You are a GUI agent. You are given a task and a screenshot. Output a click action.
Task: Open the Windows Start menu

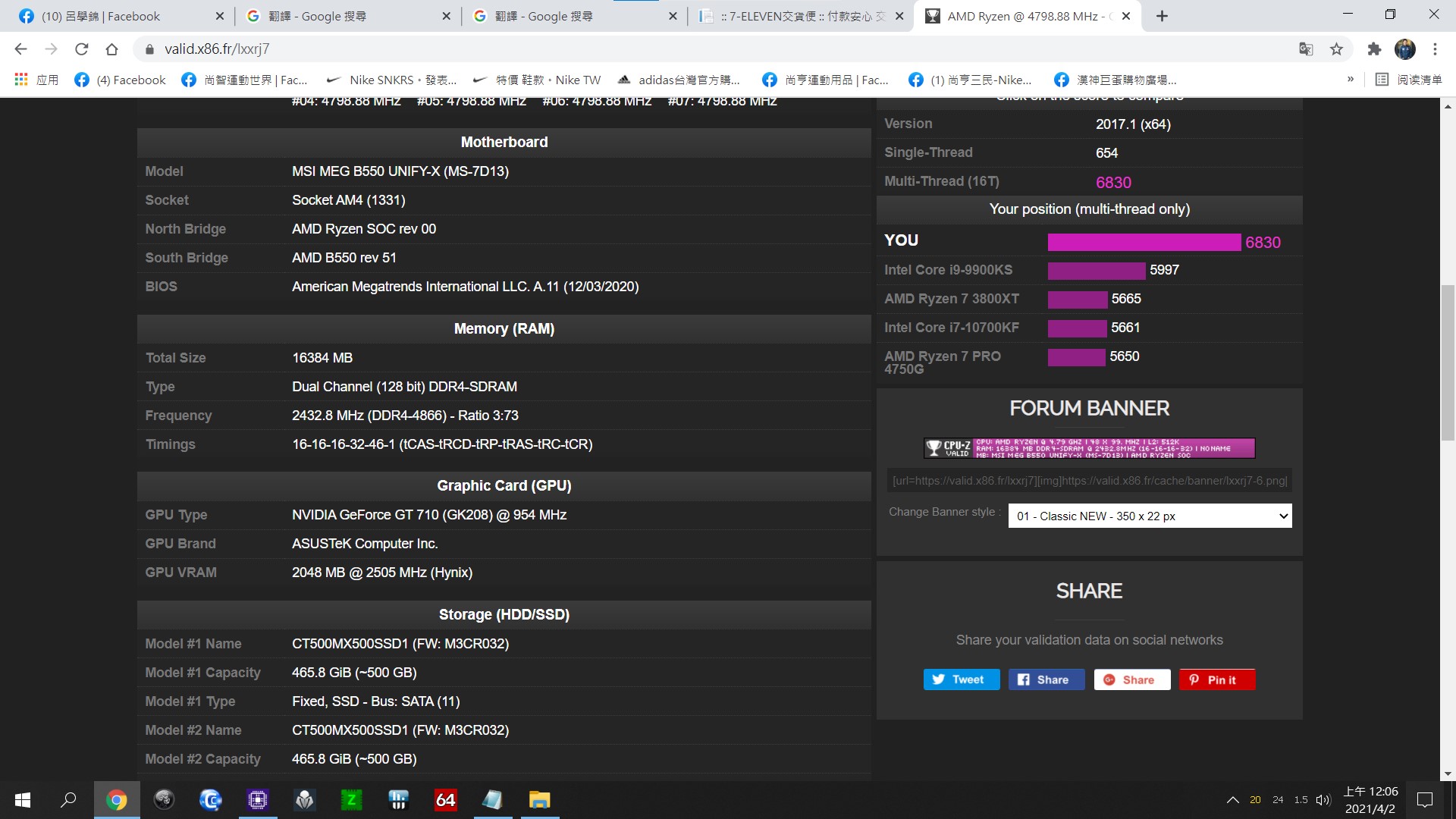point(23,800)
